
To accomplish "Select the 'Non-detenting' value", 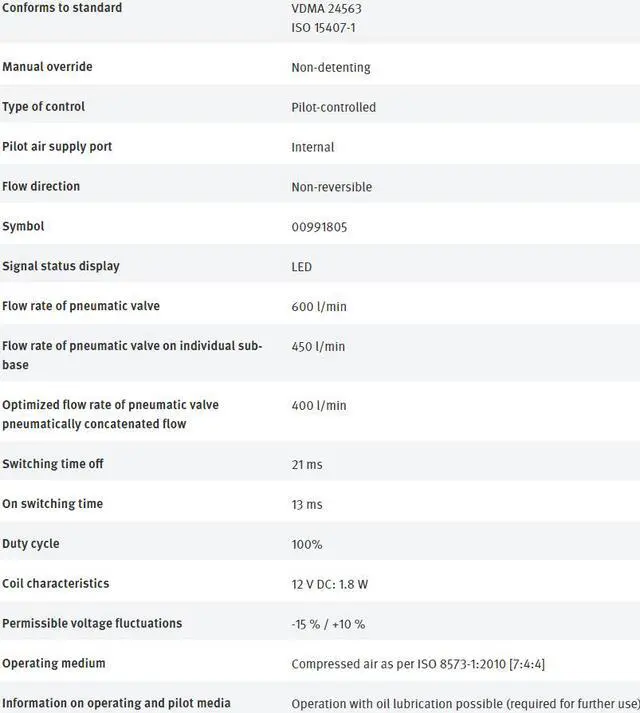I will [330, 68].
